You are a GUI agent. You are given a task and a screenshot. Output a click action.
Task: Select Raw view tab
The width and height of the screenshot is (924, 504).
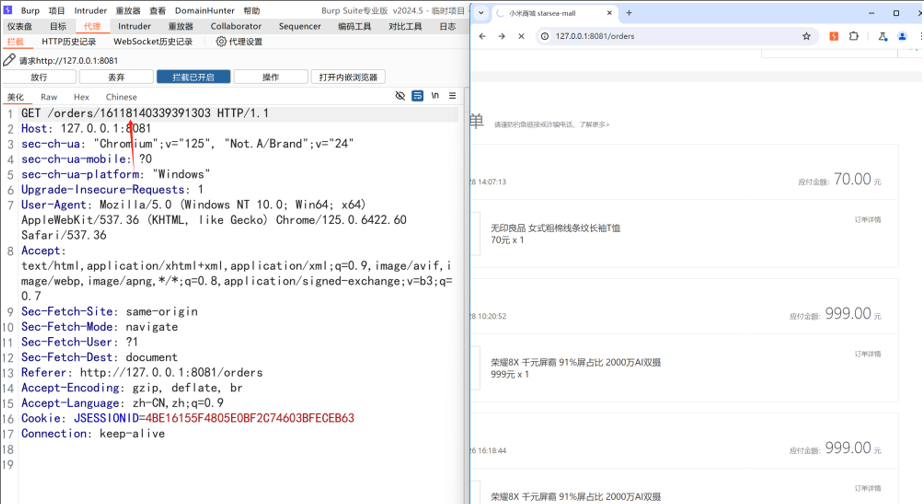[x=49, y=97]
